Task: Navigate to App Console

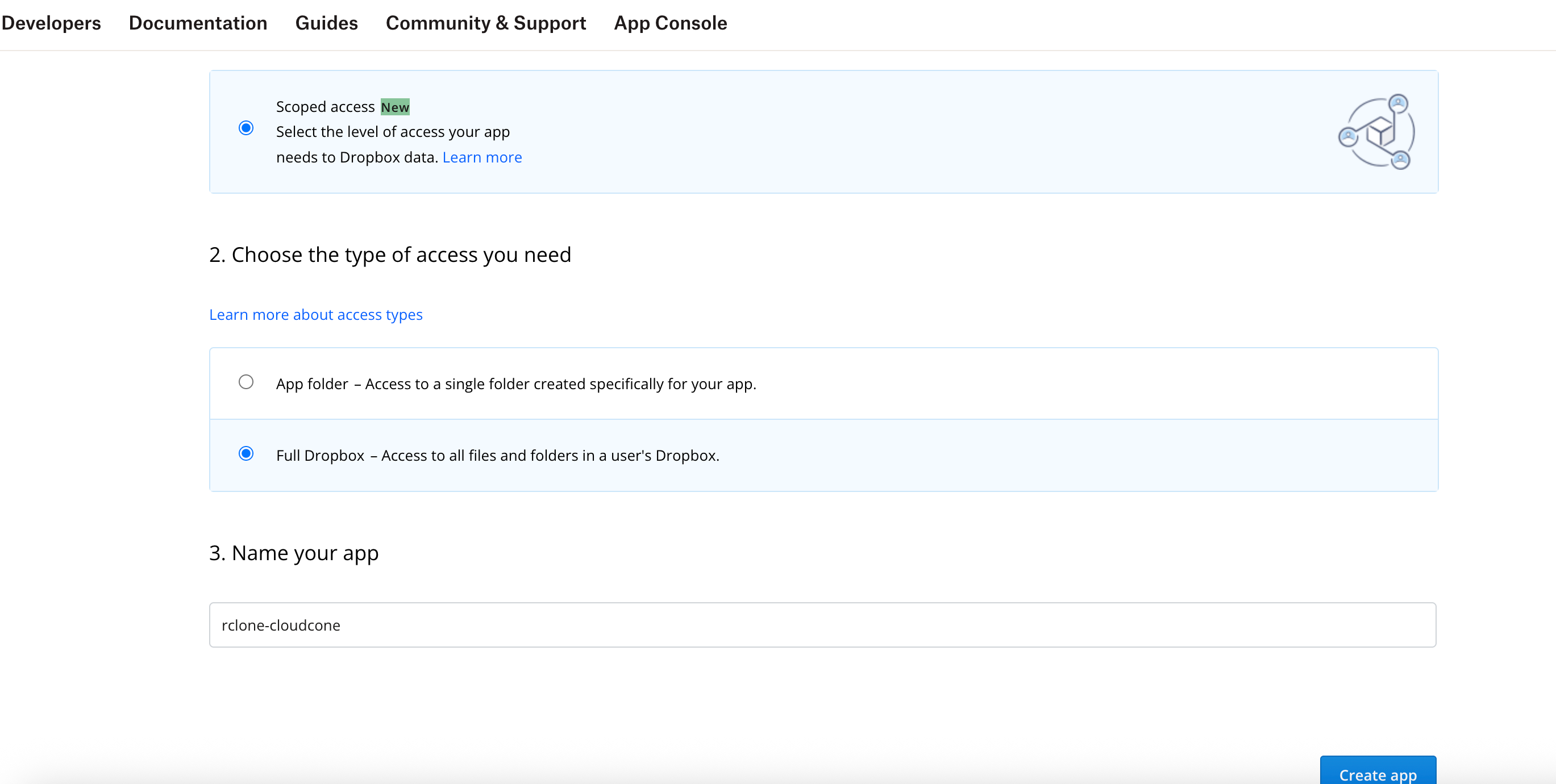Action: tap(670, 23)
